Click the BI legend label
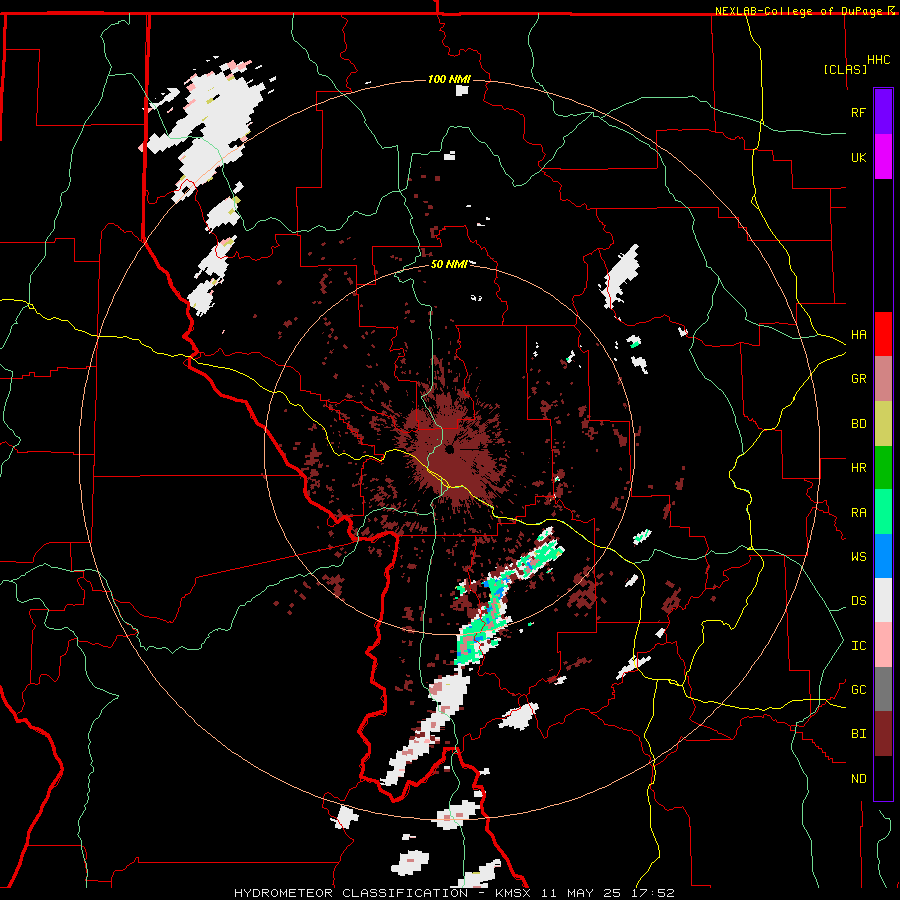The height and width of the screenshot is (900, 900). [858, 734]
